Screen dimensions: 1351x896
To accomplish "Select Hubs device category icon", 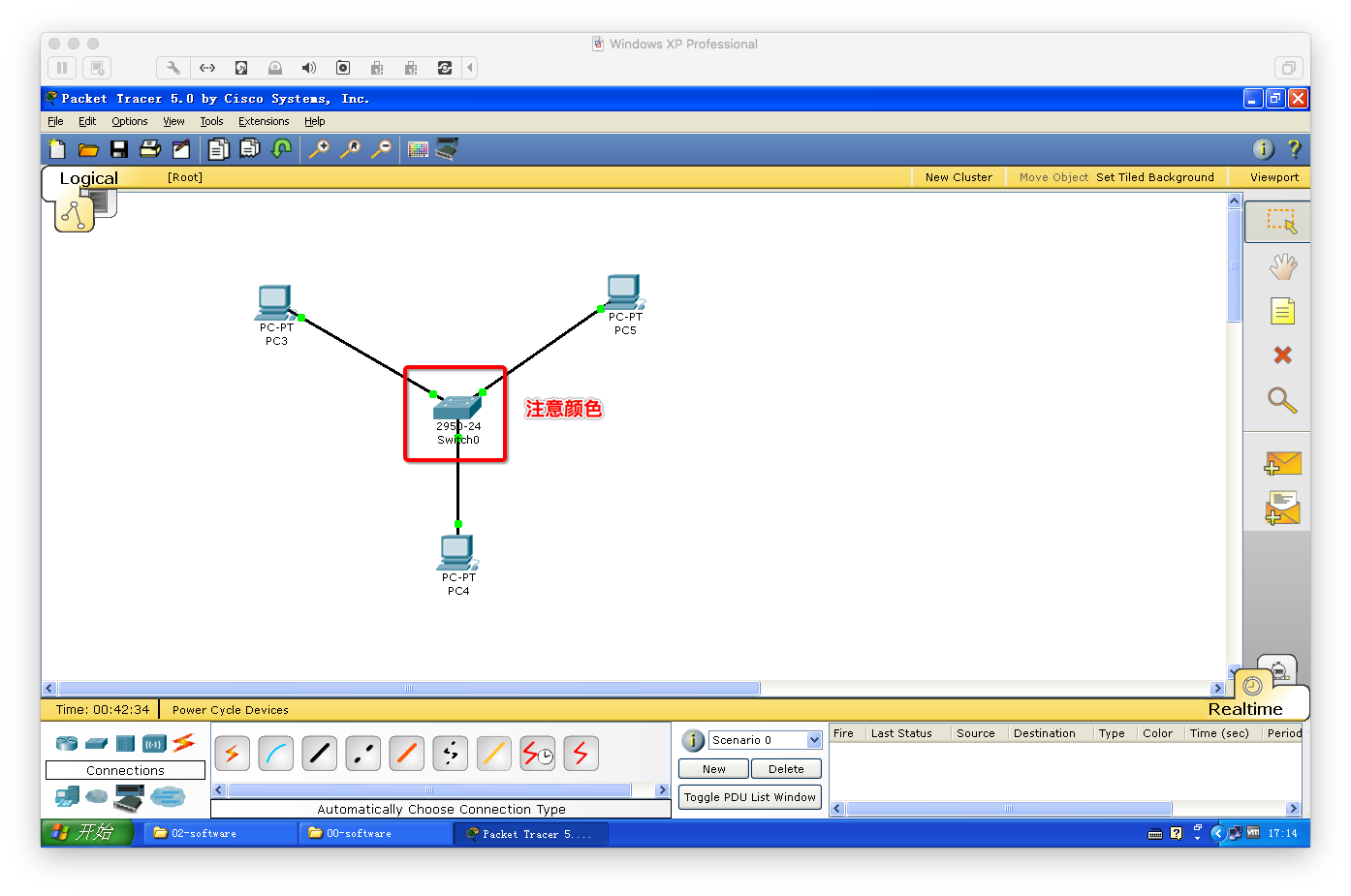I will pyautogui.click(x=125, y=744).
